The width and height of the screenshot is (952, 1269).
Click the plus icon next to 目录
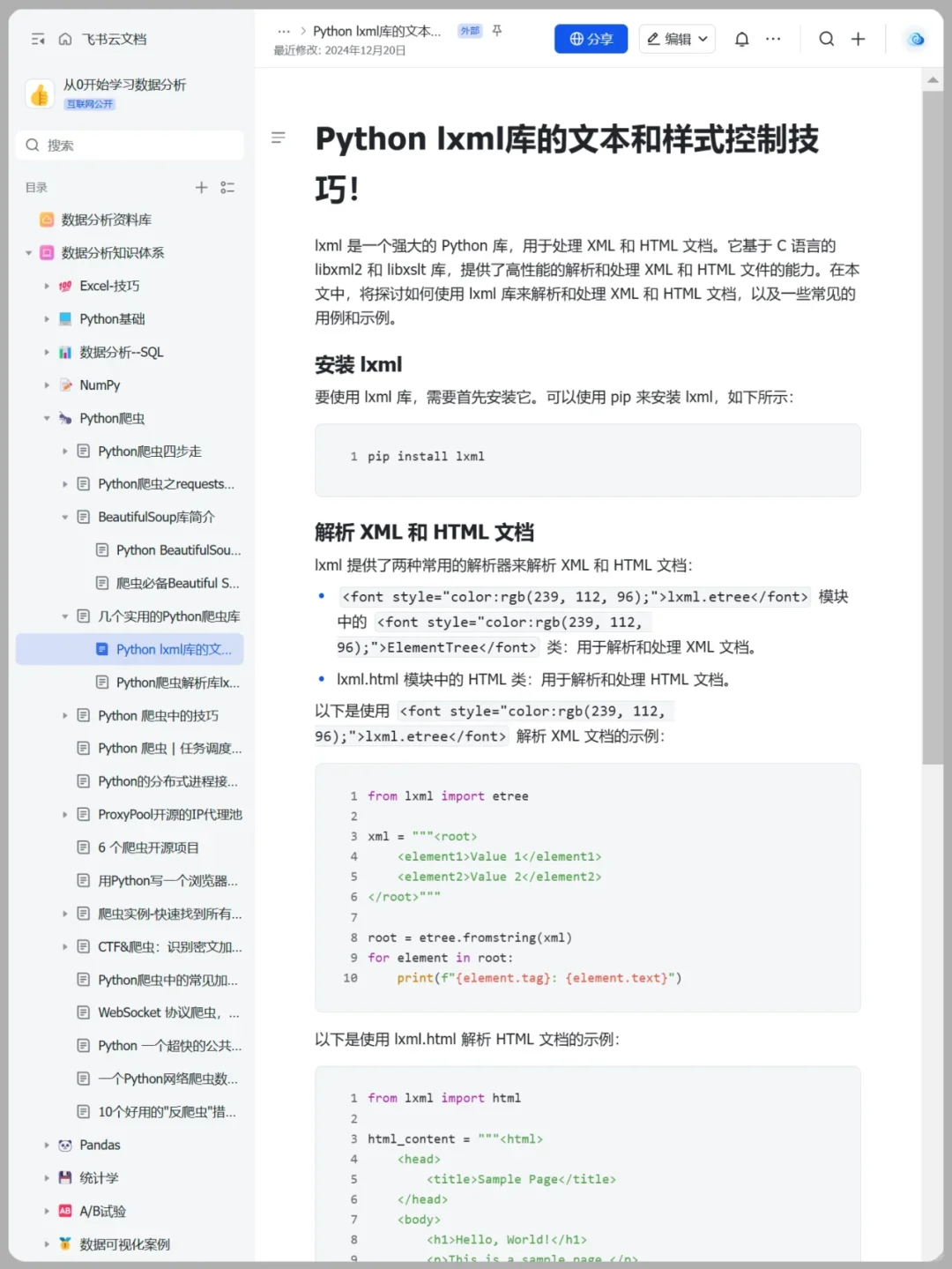click(x=201, y=187)
